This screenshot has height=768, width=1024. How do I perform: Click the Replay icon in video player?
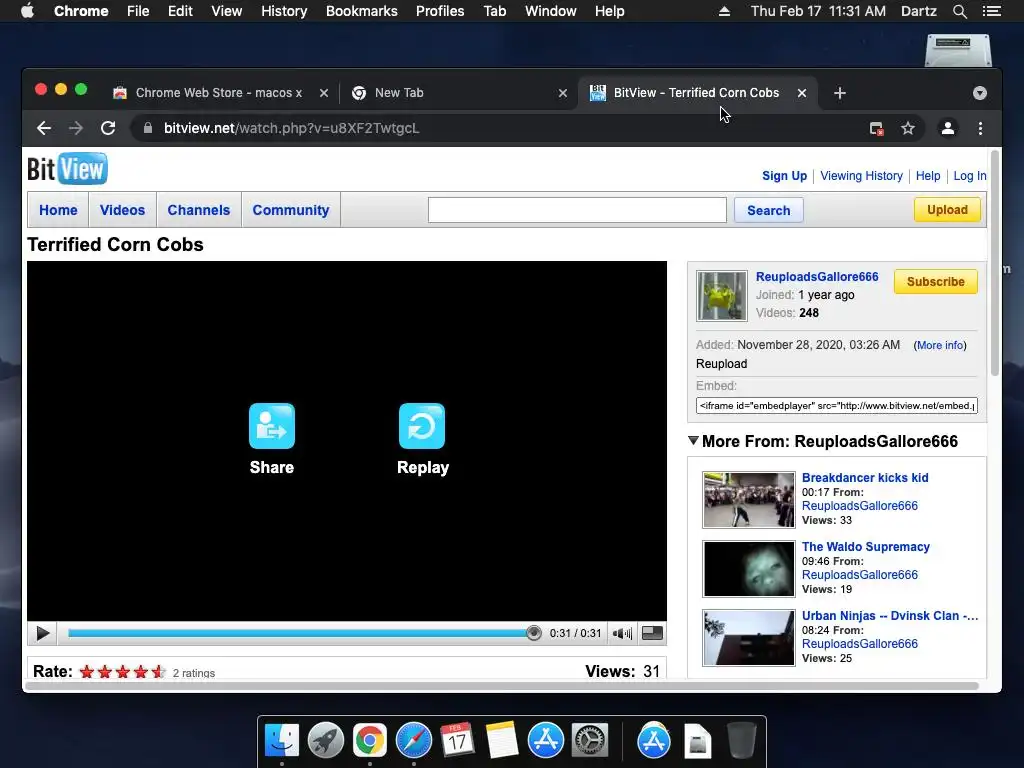coord(422,426)
